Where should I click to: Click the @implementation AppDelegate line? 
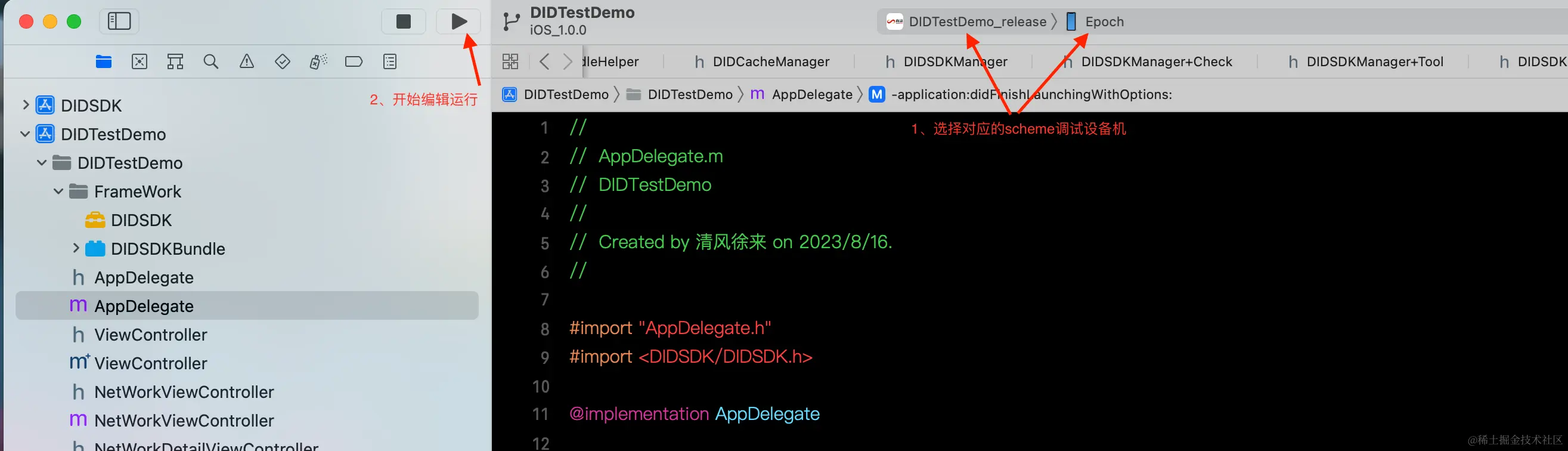point(695,414)
